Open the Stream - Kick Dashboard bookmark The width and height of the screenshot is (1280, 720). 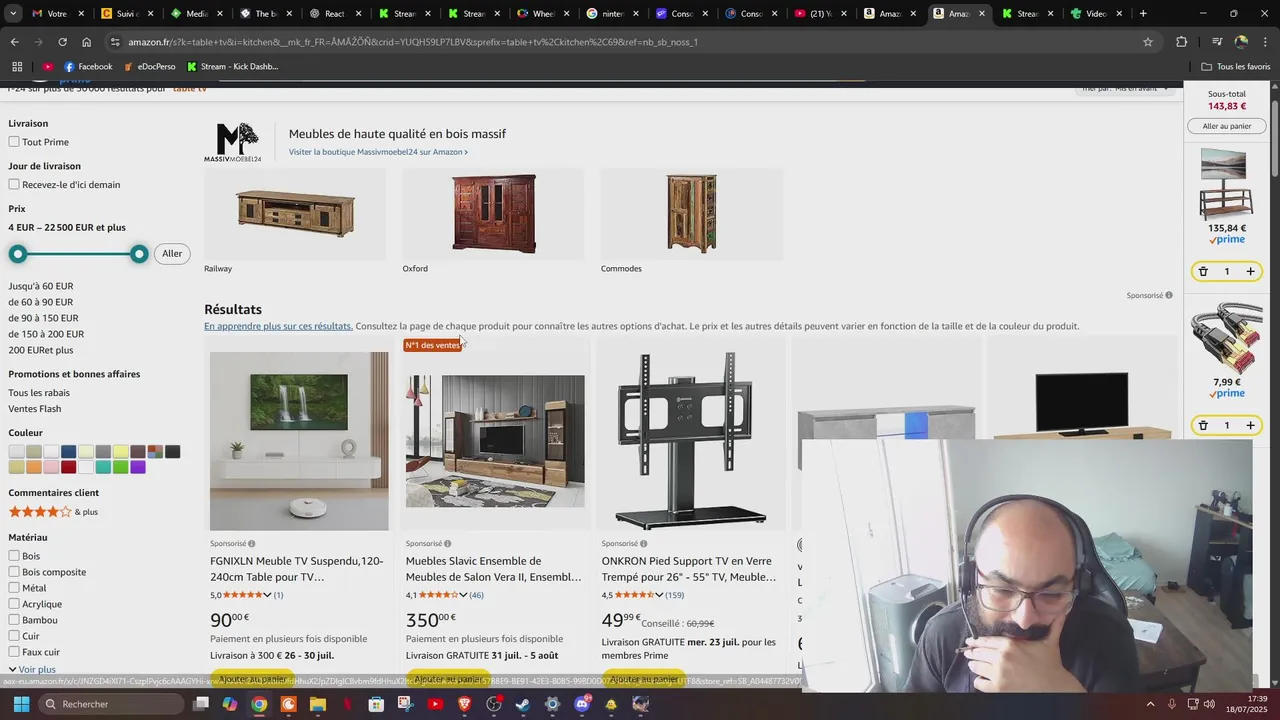tap(232, 67)
